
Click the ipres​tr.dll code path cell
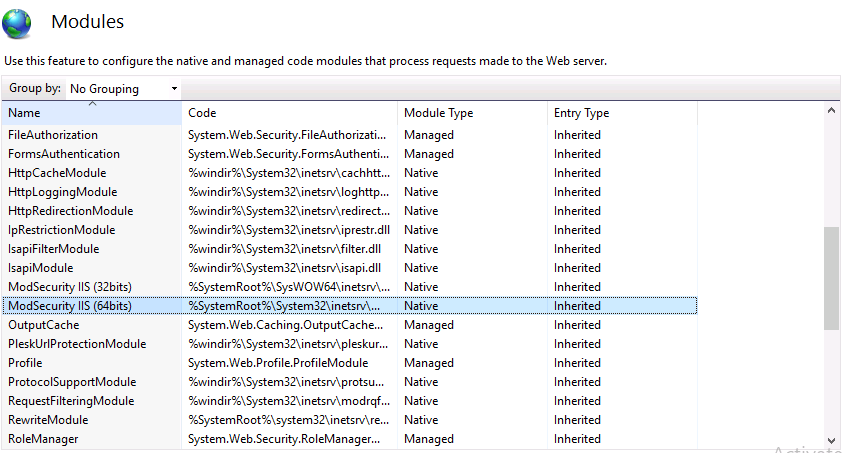289,230
